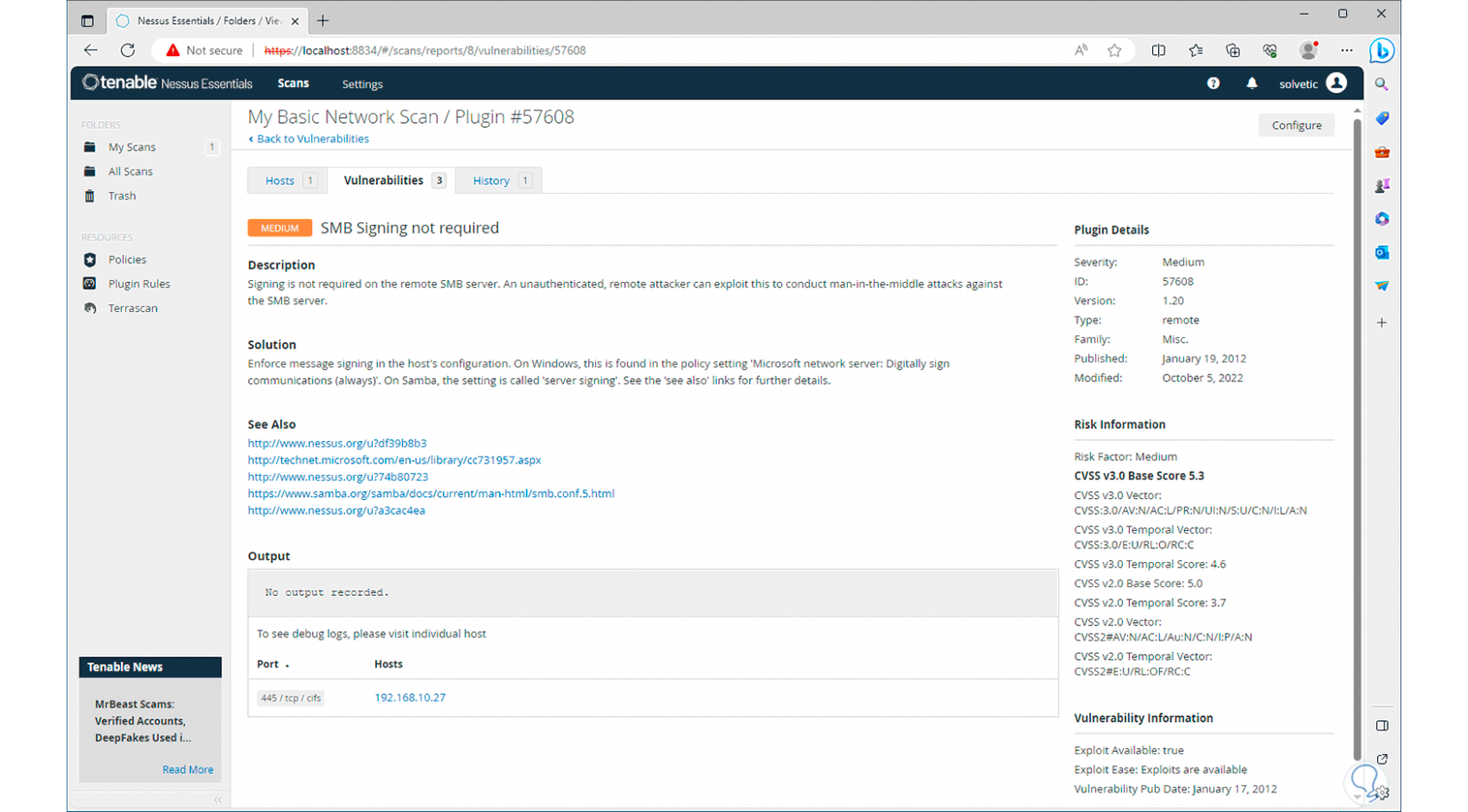1468x812 pixels.
Task: Sort the output table by Port
Action: coord(272,664)
